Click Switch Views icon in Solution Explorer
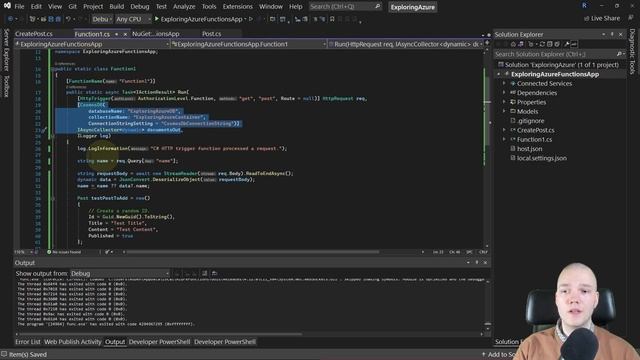 pyautogui.click(x=521, y=44)
